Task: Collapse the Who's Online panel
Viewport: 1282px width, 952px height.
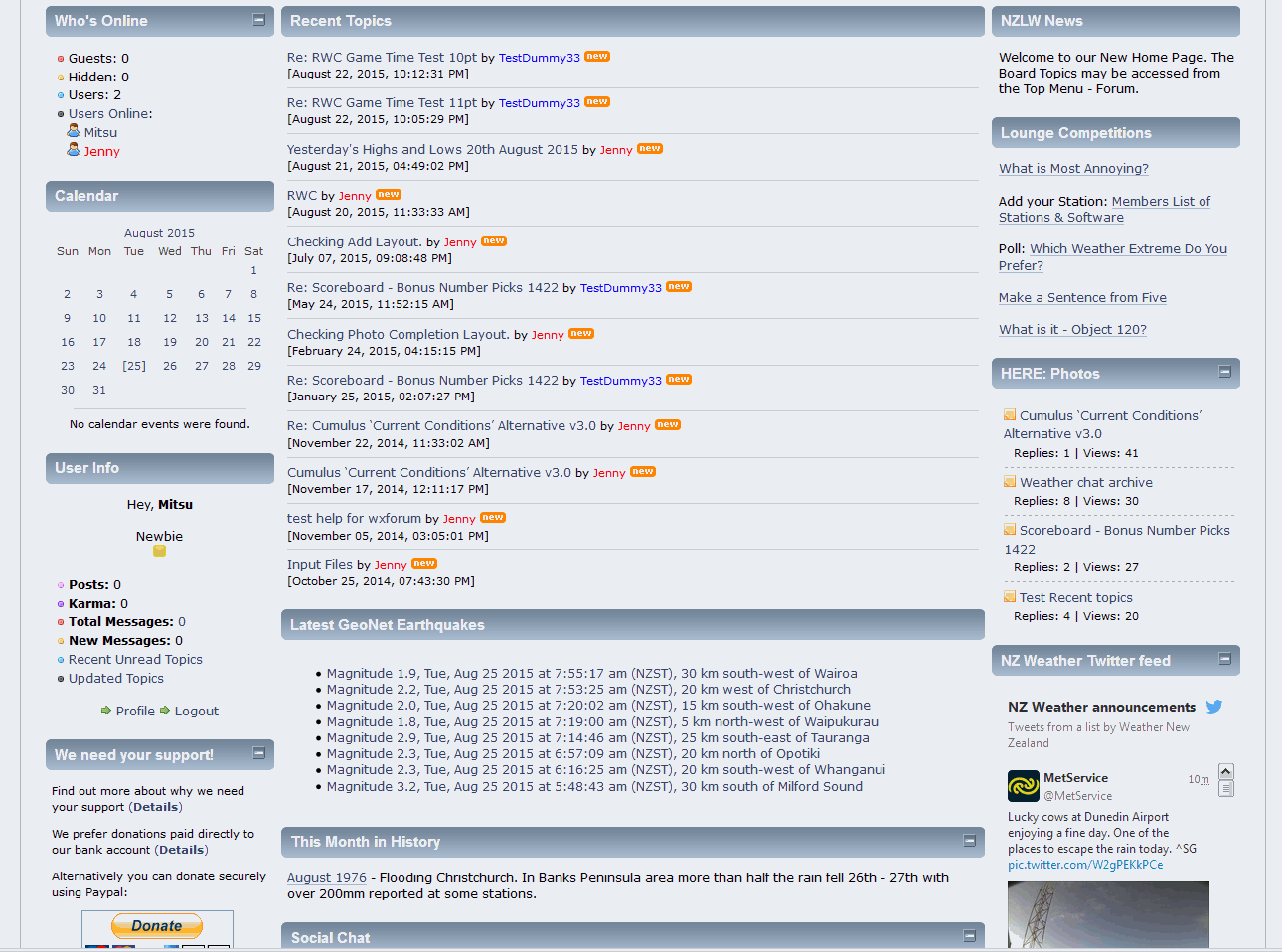Action: (258, 20)
